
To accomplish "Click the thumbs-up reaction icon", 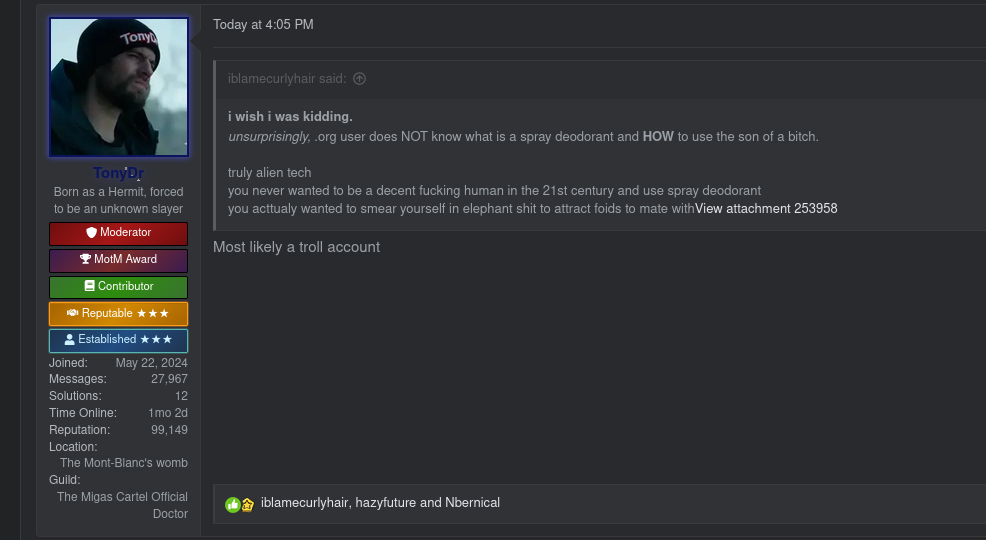I will pyautogui.click(x=232, y=504).
